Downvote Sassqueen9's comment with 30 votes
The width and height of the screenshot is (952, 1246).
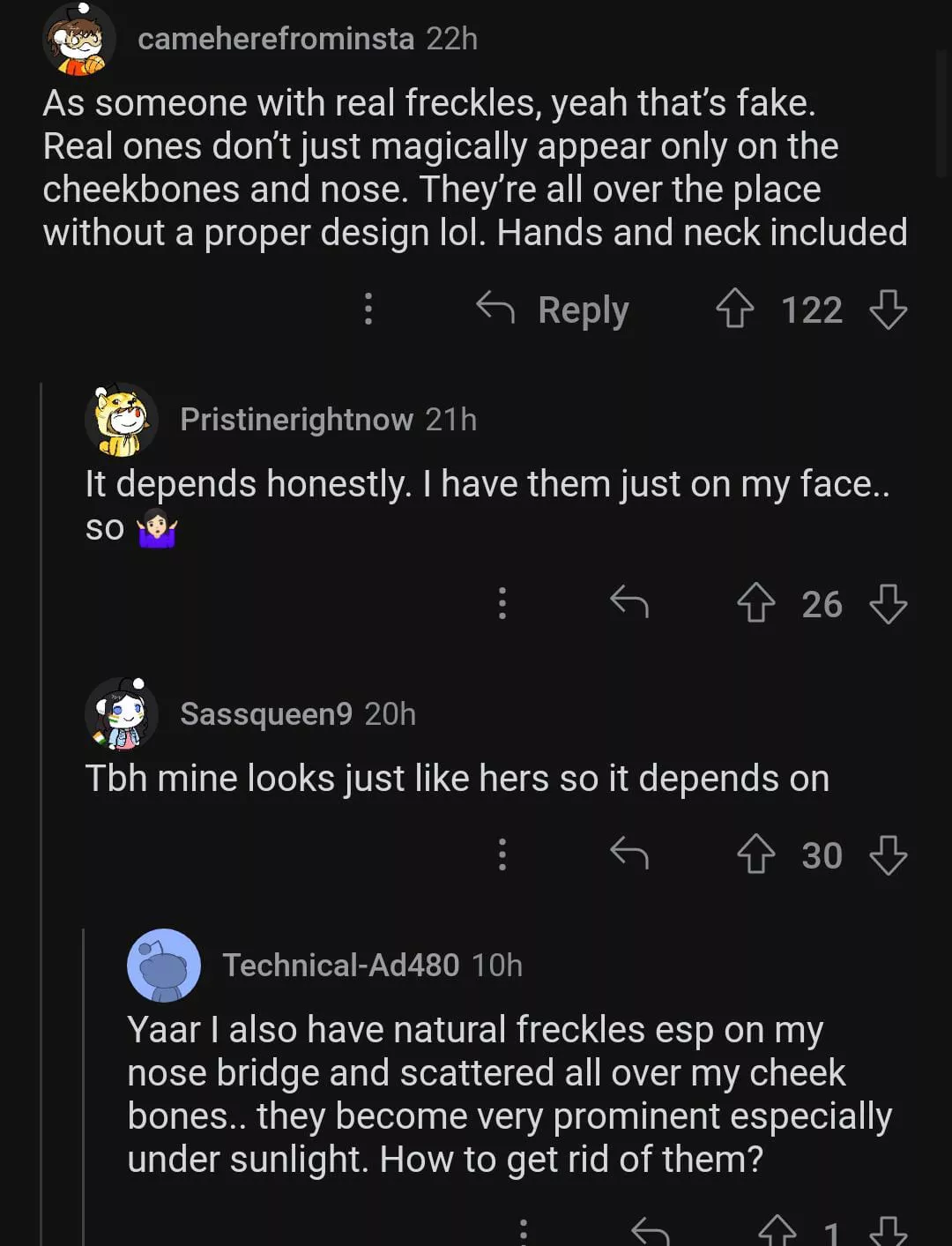point(888,854)
